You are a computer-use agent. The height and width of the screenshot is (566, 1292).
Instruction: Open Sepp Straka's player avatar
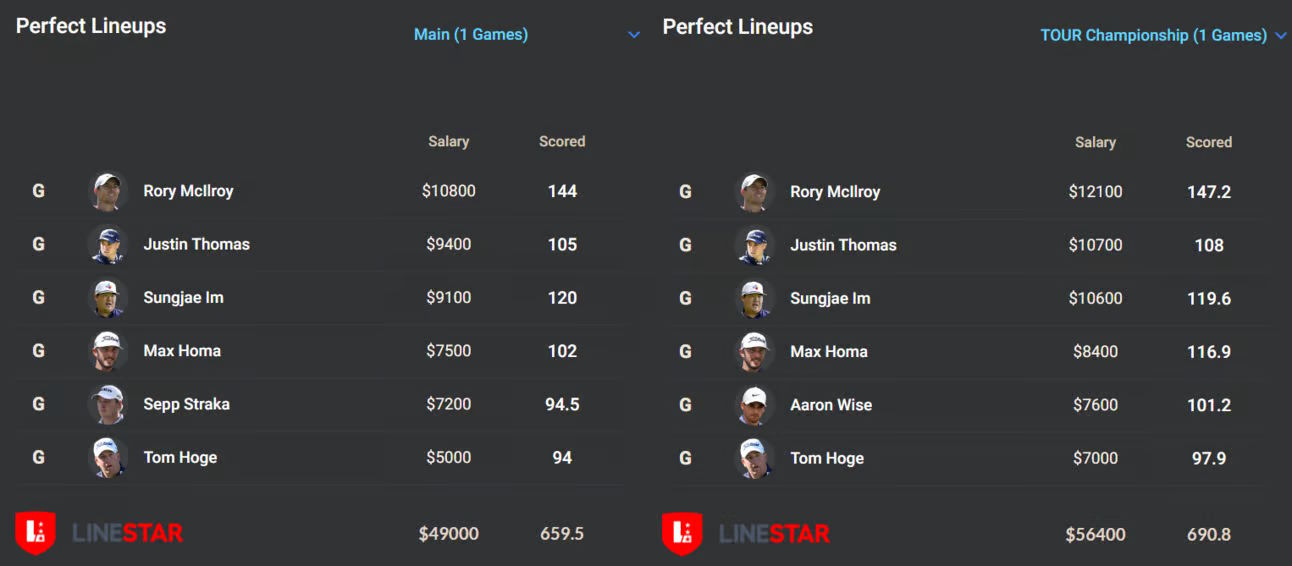(x=107, y=404)
